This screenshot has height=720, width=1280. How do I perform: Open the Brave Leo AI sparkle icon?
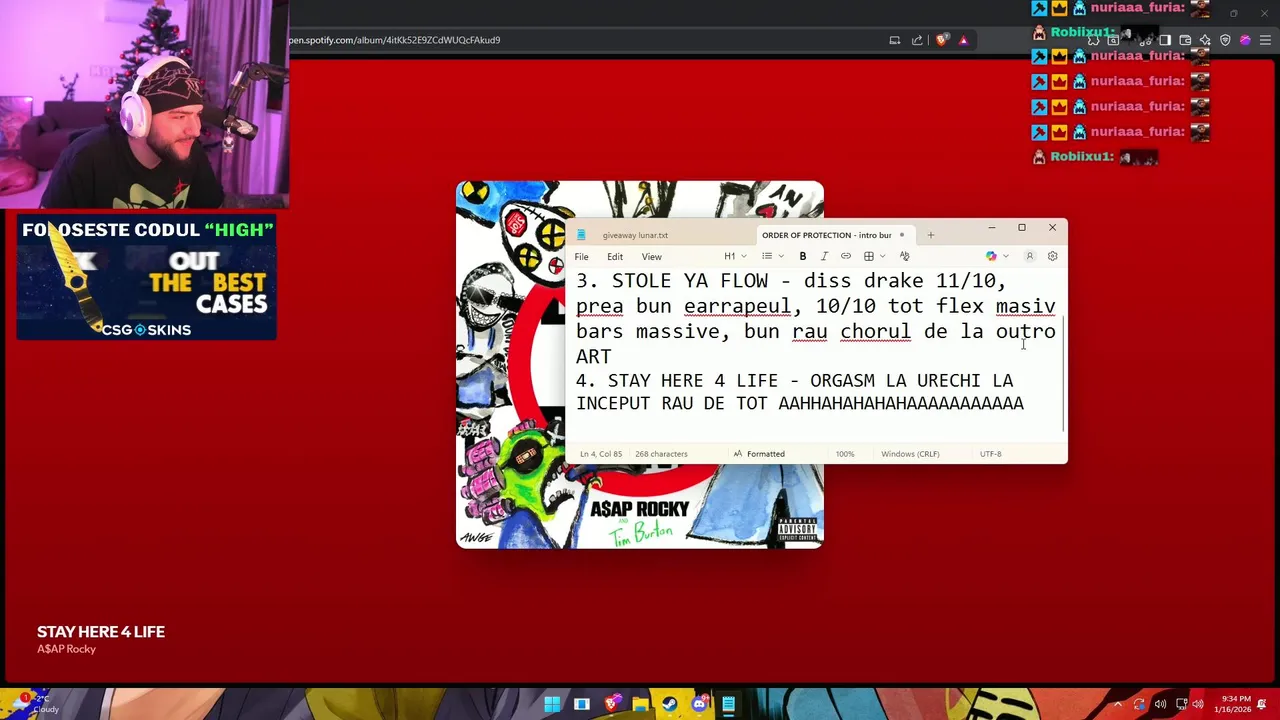1205,40
